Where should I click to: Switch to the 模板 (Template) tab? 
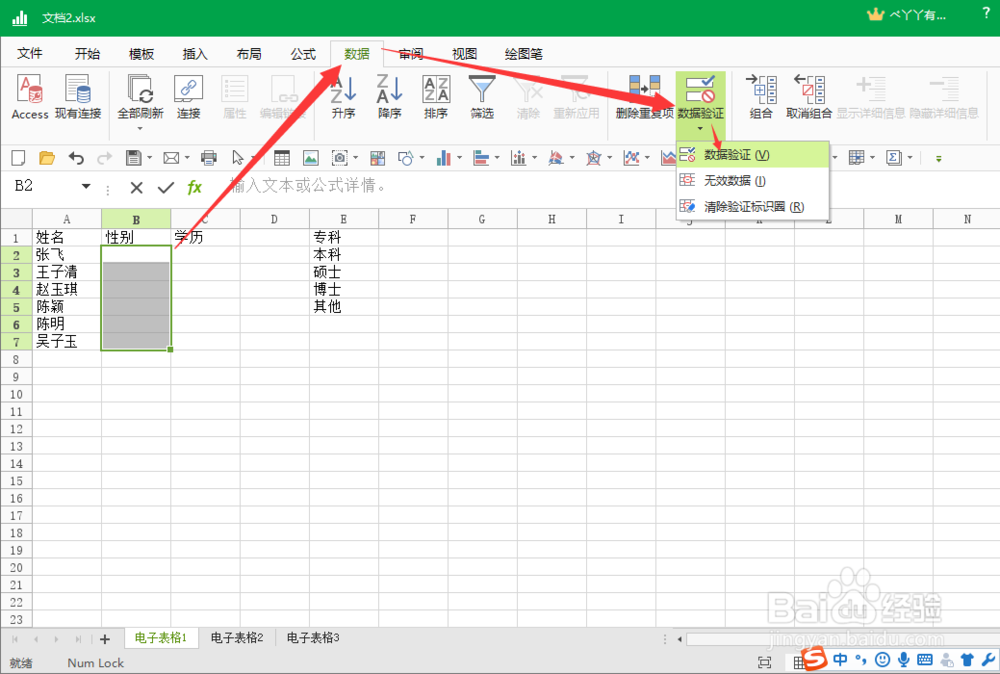[x=141, y=54]
